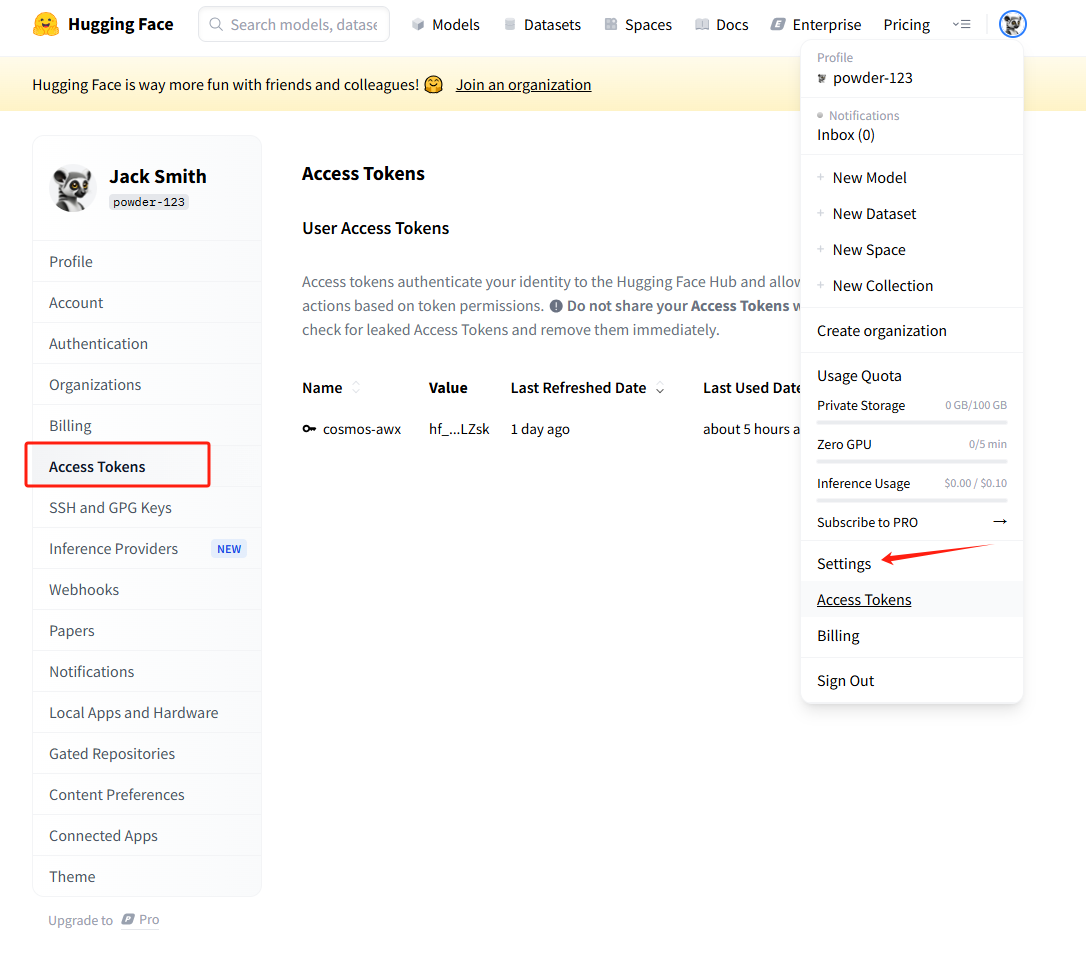Click the warning icon before 'Do not share'
1086x979 pixels.
[555, 306]
